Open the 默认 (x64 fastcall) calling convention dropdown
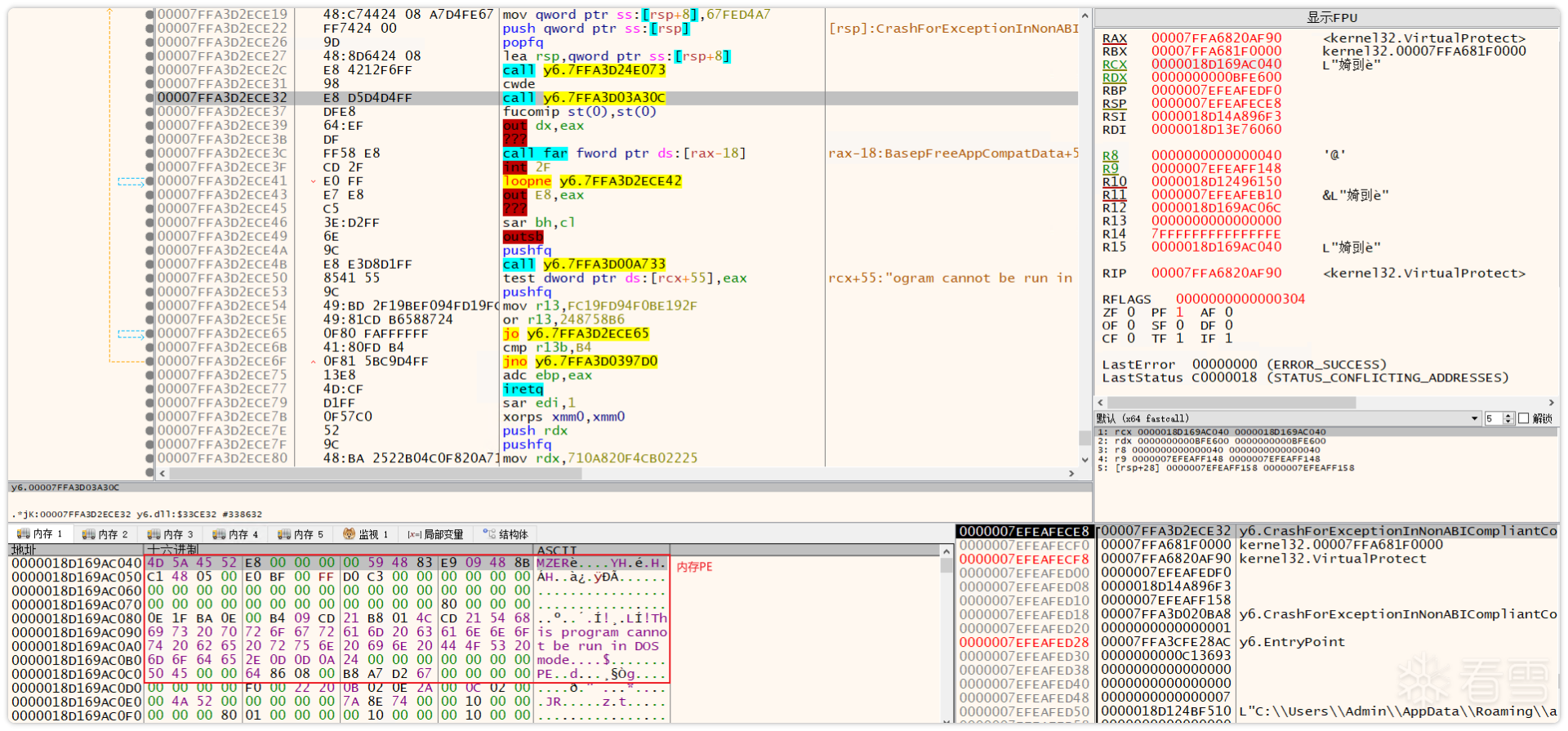This screenshot has height=731, width=1568. click(1288, 418)
